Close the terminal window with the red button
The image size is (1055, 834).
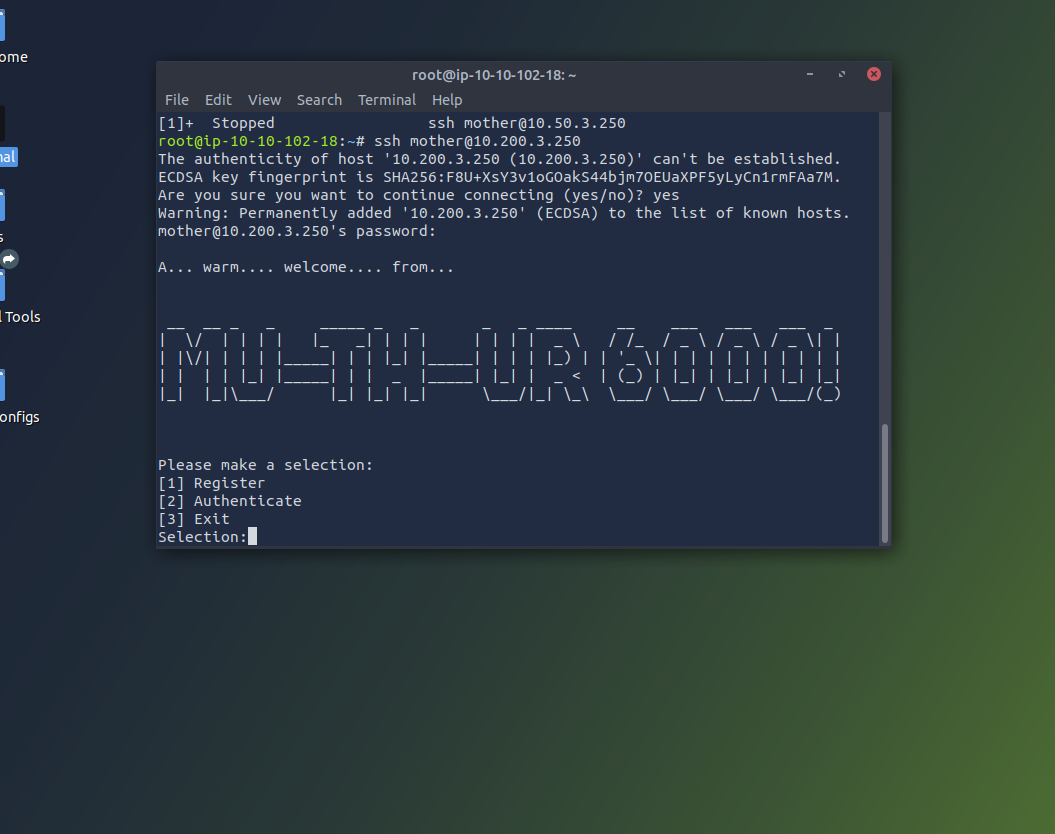[x=874, y=74]
